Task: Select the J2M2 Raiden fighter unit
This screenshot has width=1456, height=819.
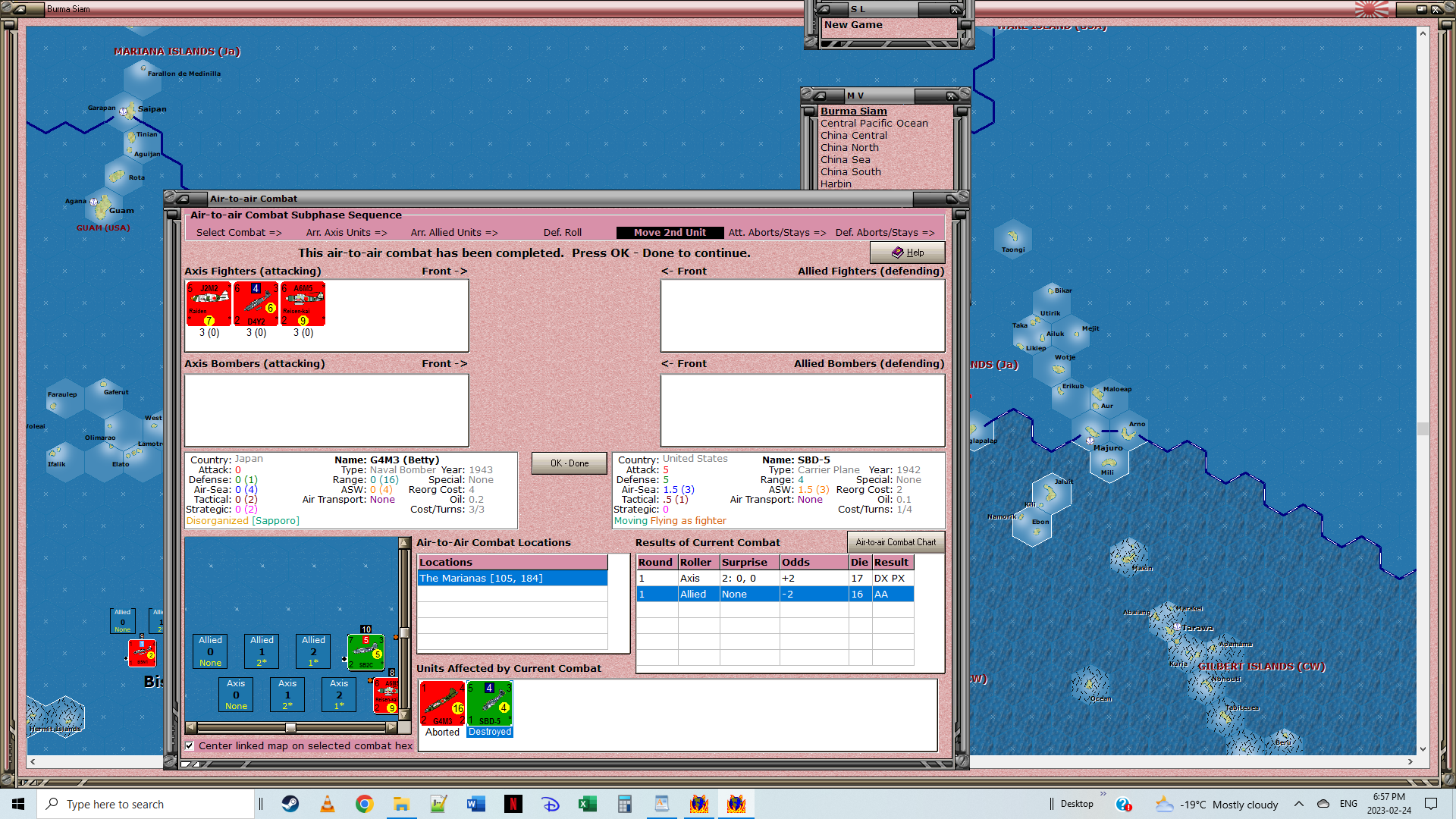Action: 209,303
